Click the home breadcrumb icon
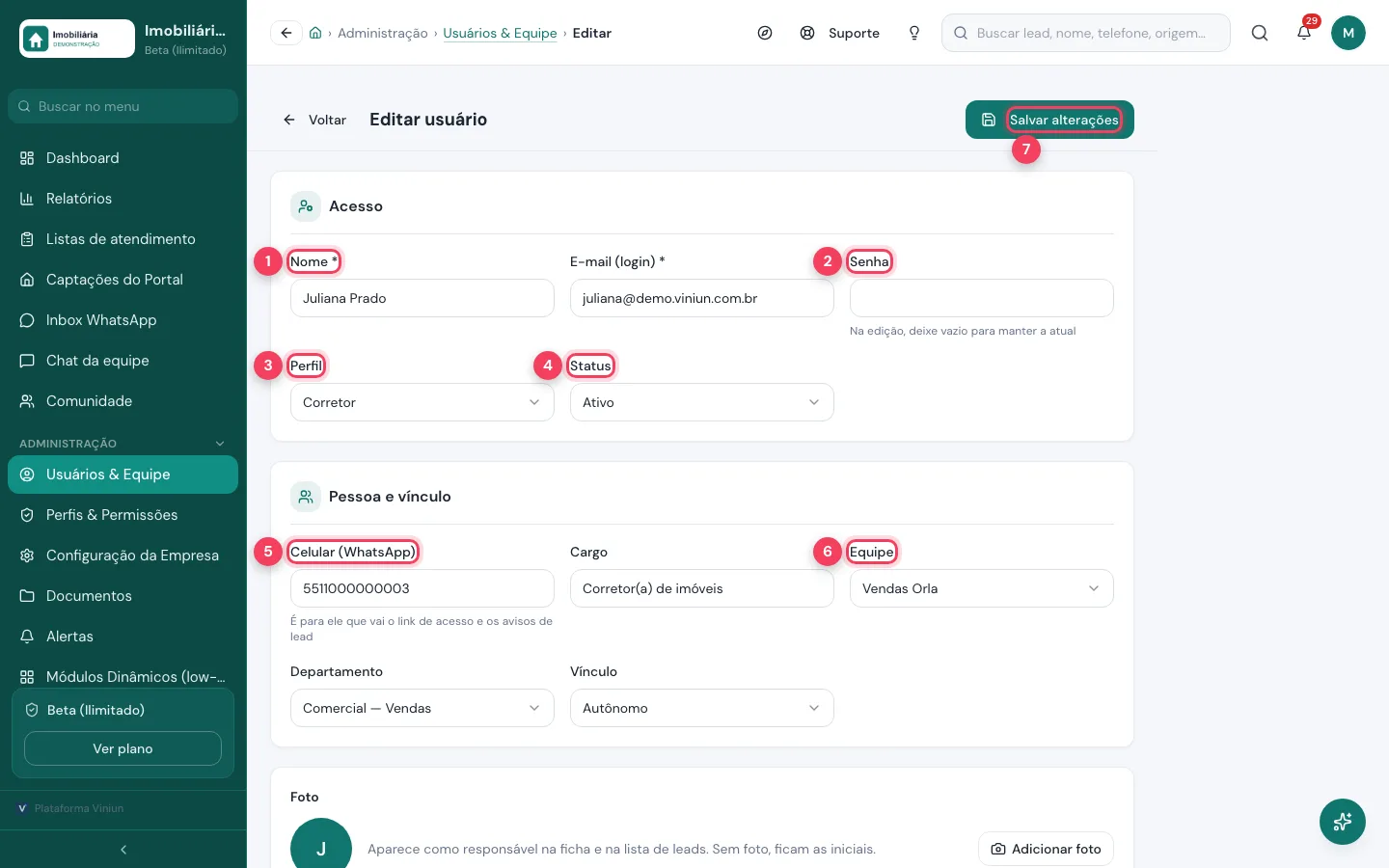The image size is (1389, 868). [x=315, y=33]
